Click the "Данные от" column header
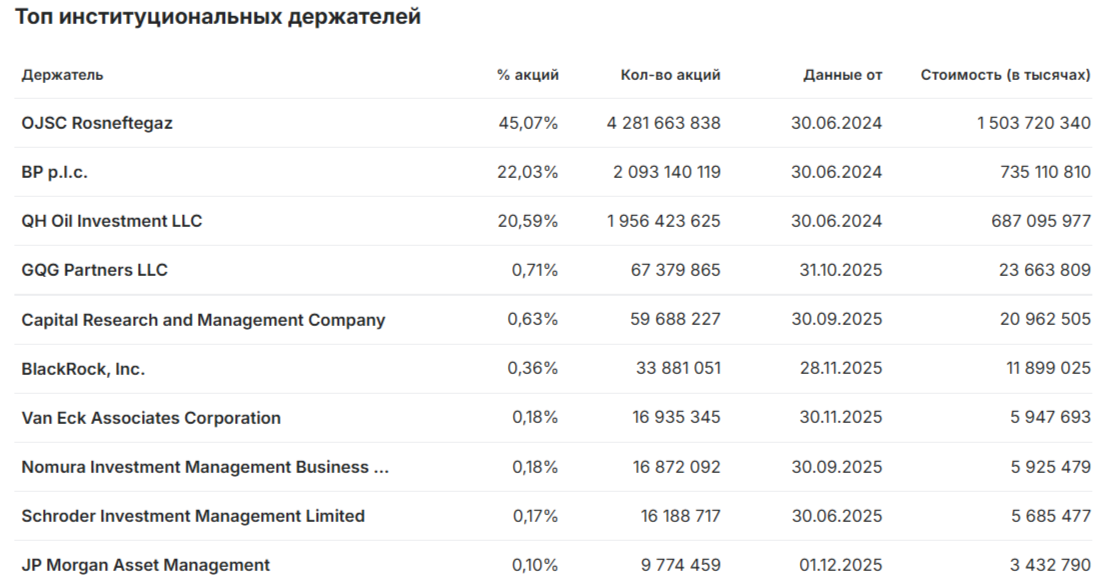This screenshot has height=585, width=1102. tap(843, 75)
